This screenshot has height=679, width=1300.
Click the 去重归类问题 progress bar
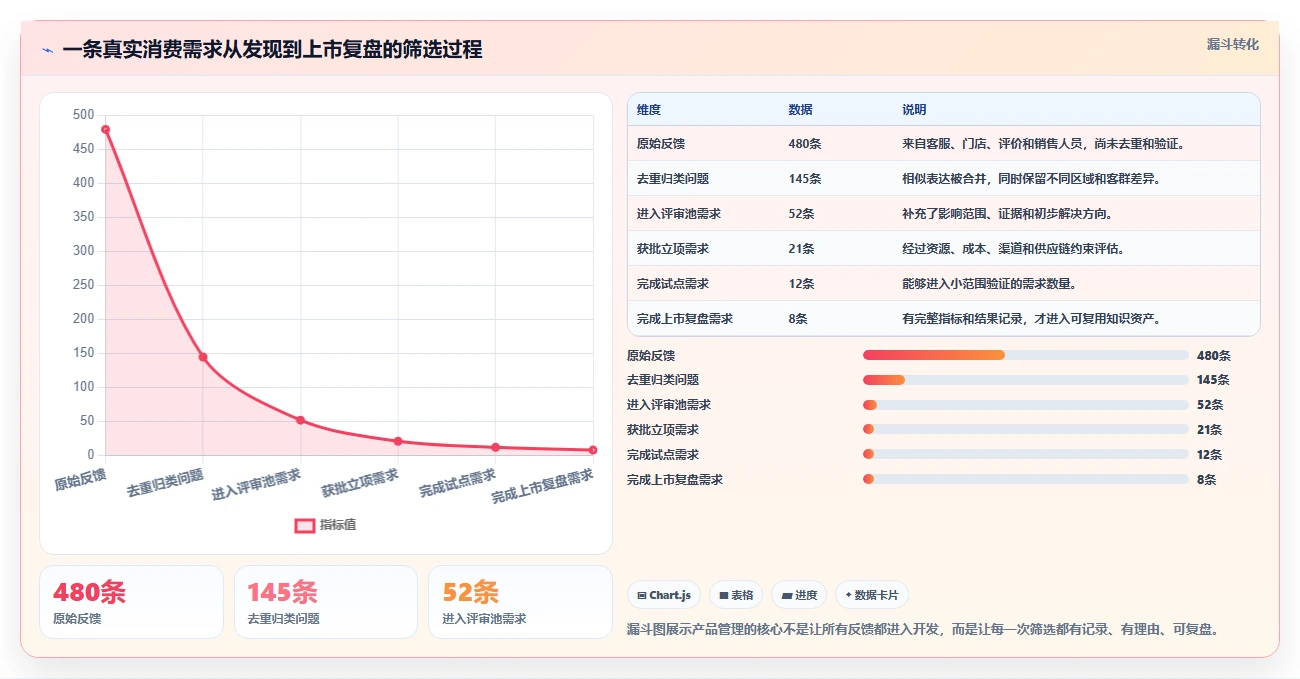click(x=1025, y=380)
